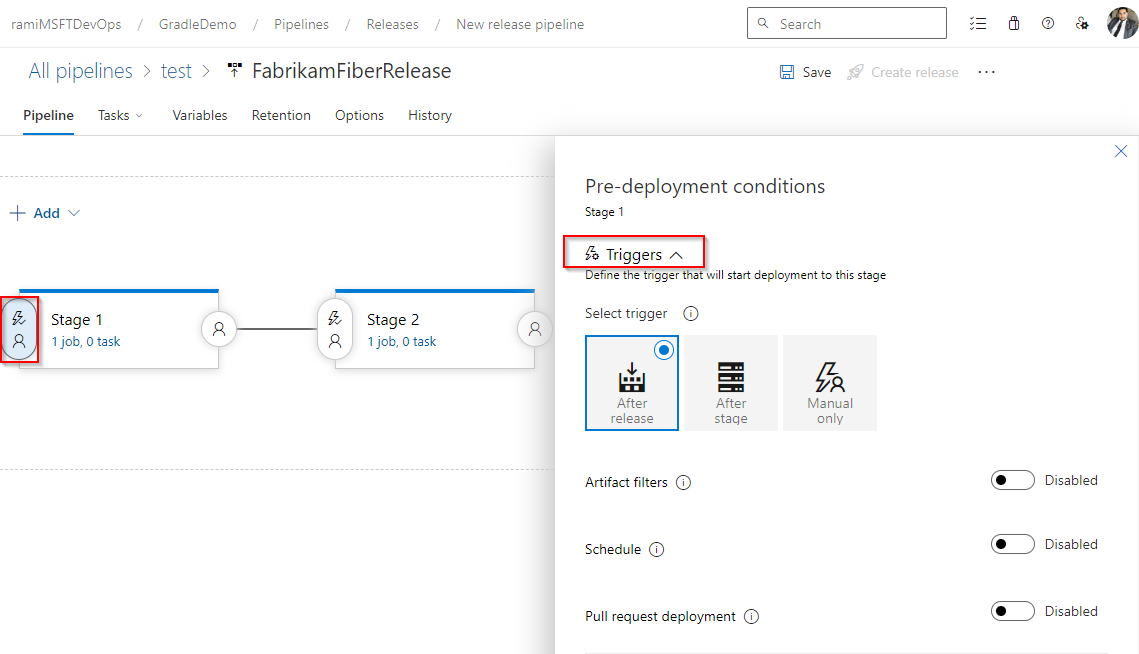Image resolution: width=1139 pixels, height=654 pixels.
Task: Open the Marketplace bag icon
Action: (x=1014, y=23)
